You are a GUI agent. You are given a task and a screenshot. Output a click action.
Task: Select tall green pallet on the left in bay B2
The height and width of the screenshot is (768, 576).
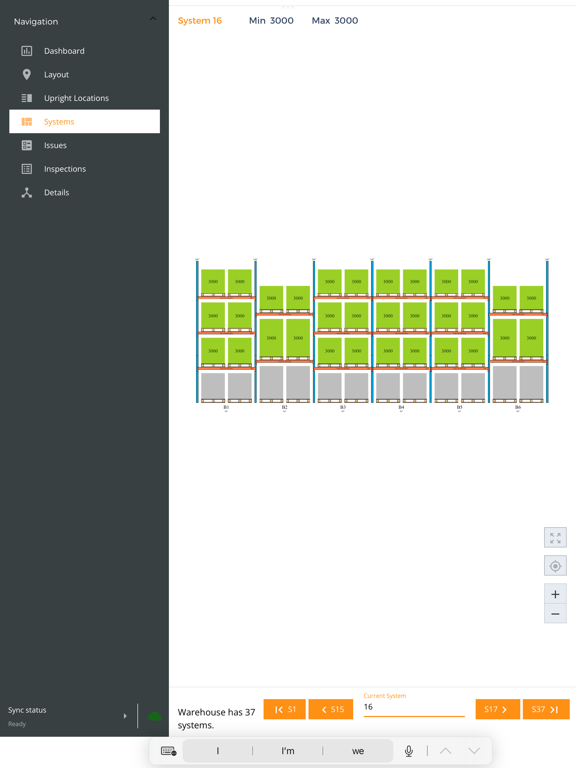tap(271, 338)
